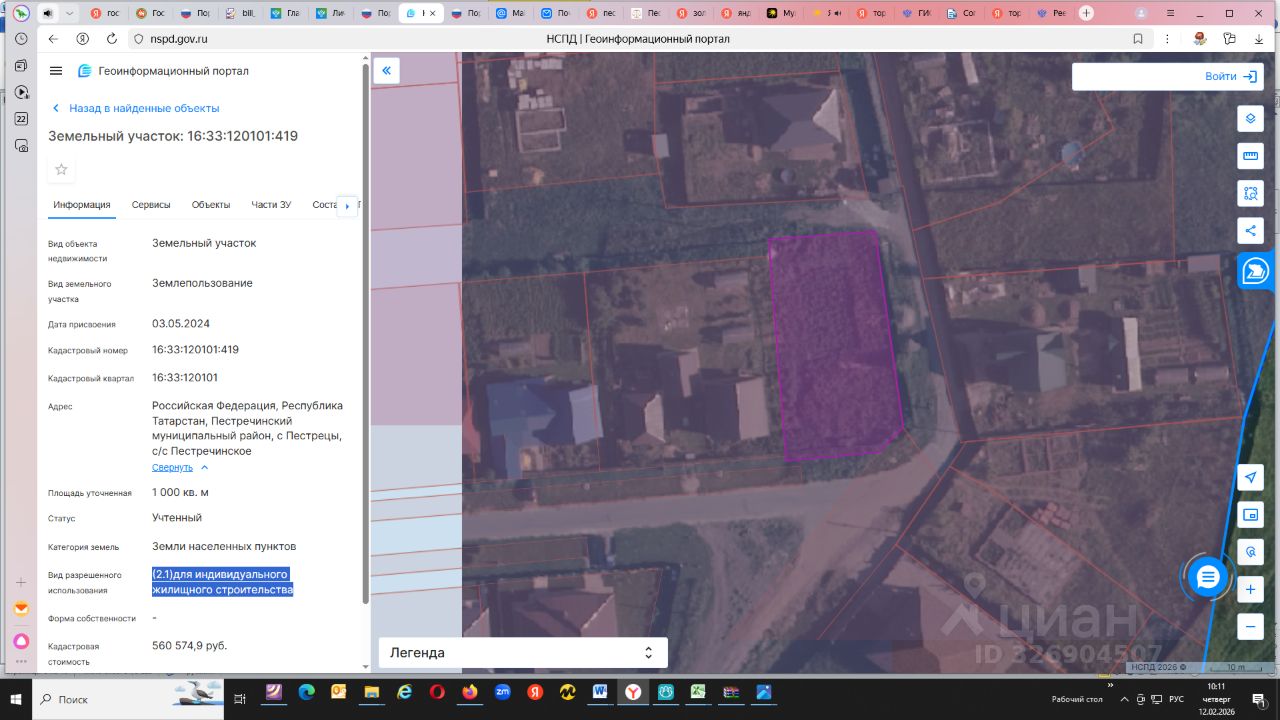The height and width of the screenshot is (720, 1280).
Task: Click the РУС keyboard language indicator
Action: tap(1177, 699)
